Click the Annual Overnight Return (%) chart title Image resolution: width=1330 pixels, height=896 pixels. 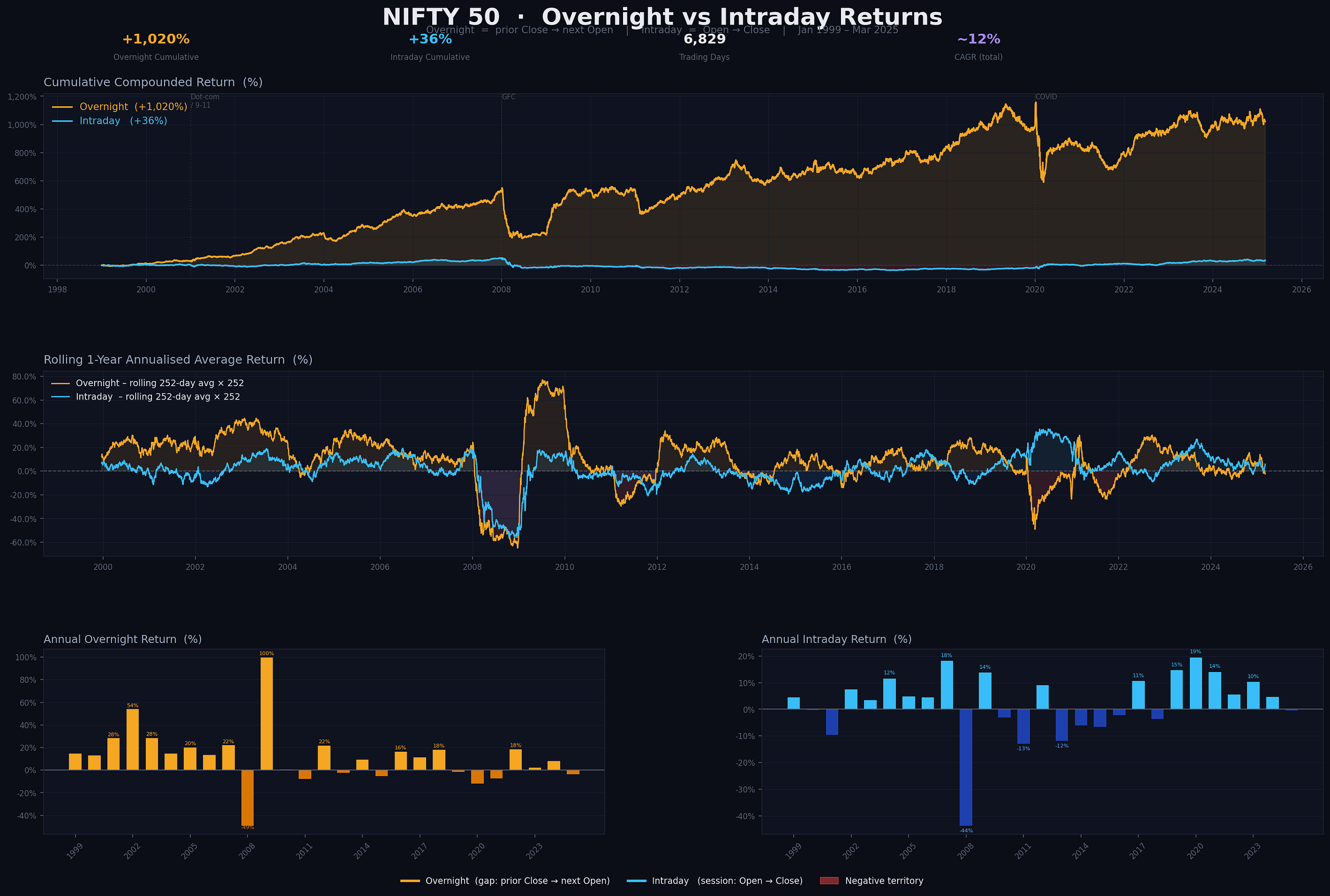tap(123, 639)
